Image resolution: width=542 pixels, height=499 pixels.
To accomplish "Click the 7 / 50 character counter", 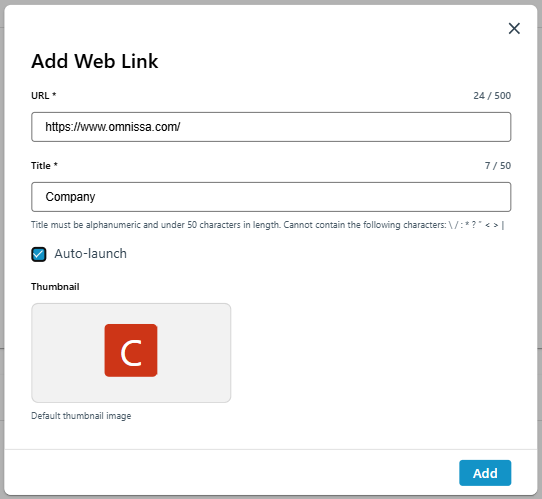I will point(498,166).
